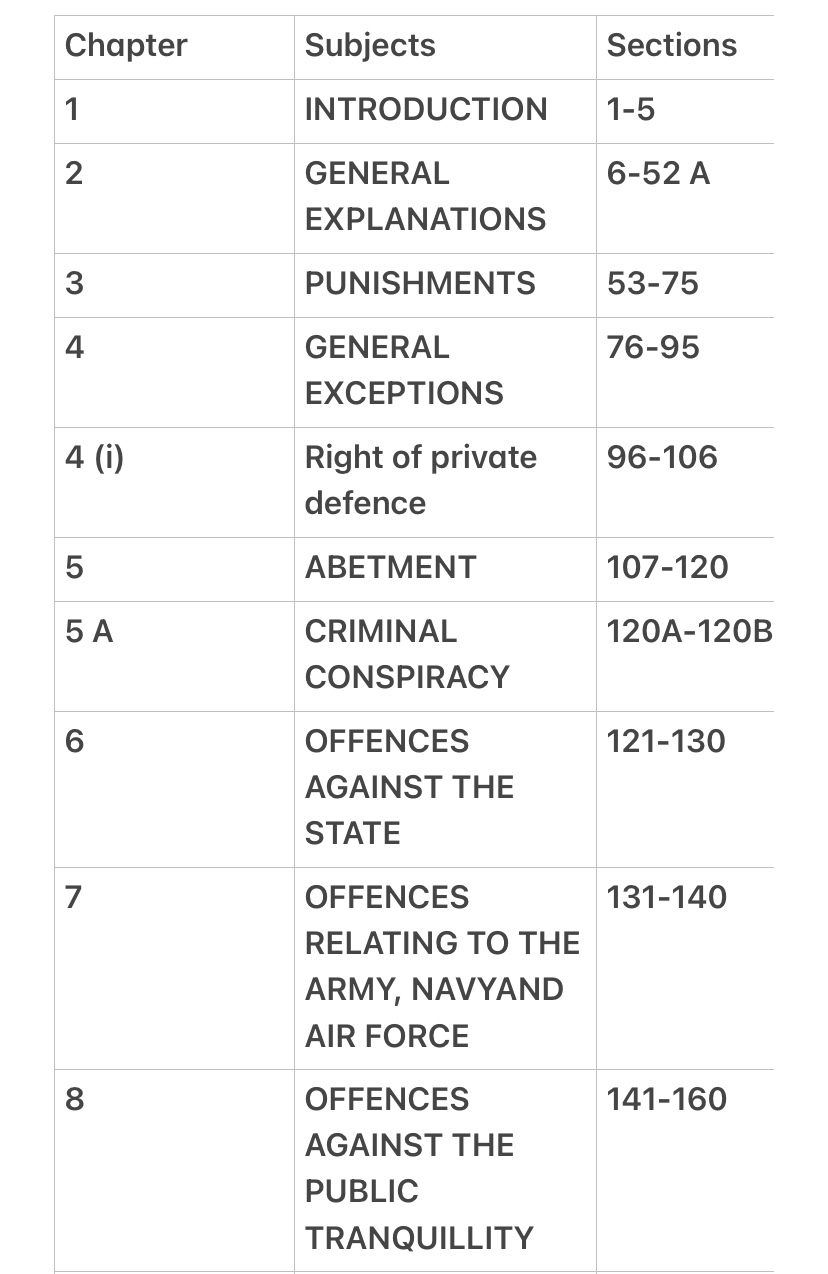The height and width of the screenshot is (1274, 828).
Task: Tap Right of private defence text
Action: (420, 480)
